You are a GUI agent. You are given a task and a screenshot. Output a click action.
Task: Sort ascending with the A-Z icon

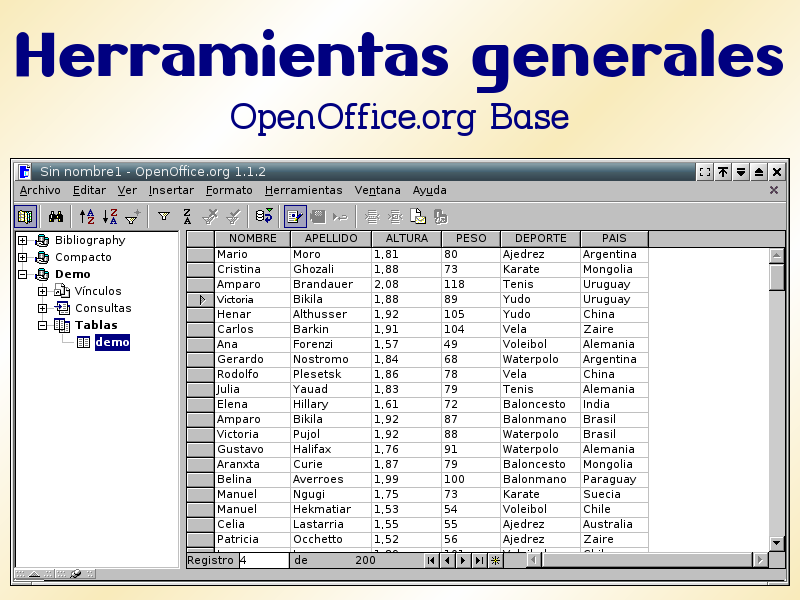point(88,215)
